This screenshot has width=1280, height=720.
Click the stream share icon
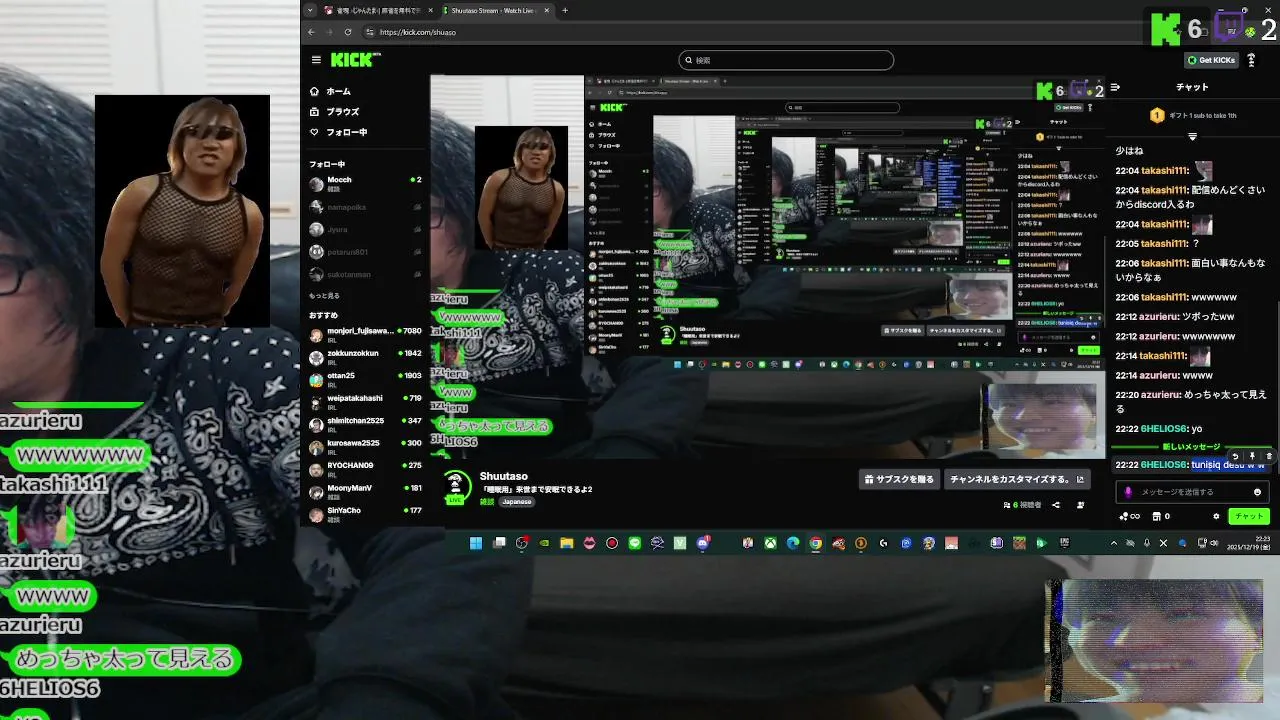(x=1056, y=505)
